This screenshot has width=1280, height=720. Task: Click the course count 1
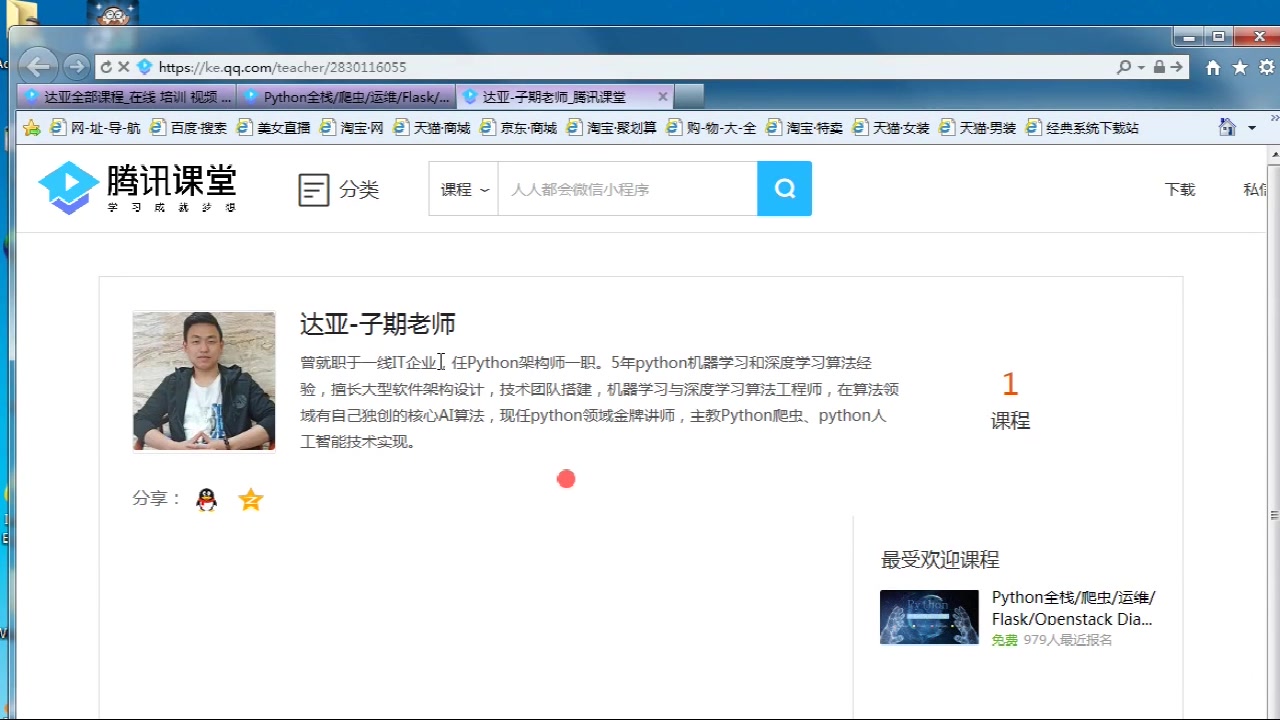point(1010,384)
